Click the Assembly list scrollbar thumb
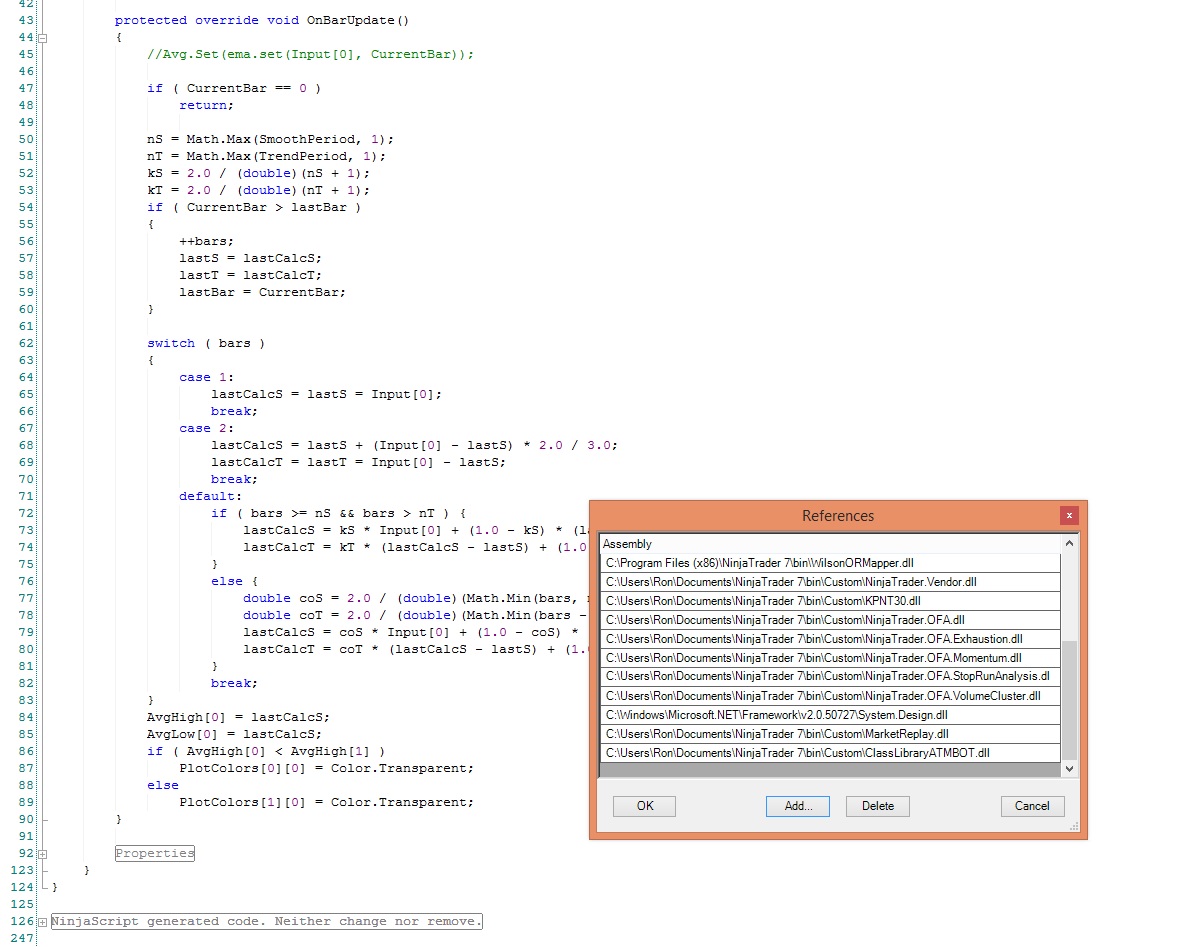 point(1069,700)
